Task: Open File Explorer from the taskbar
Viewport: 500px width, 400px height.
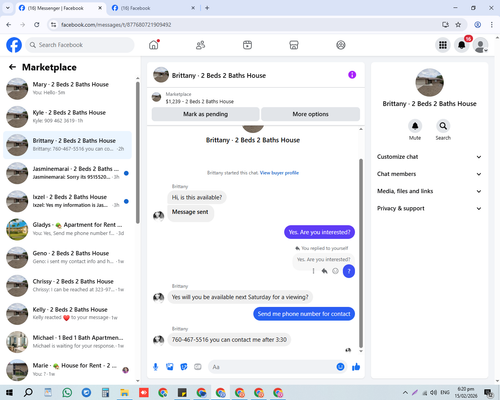Action: point(125,392)
